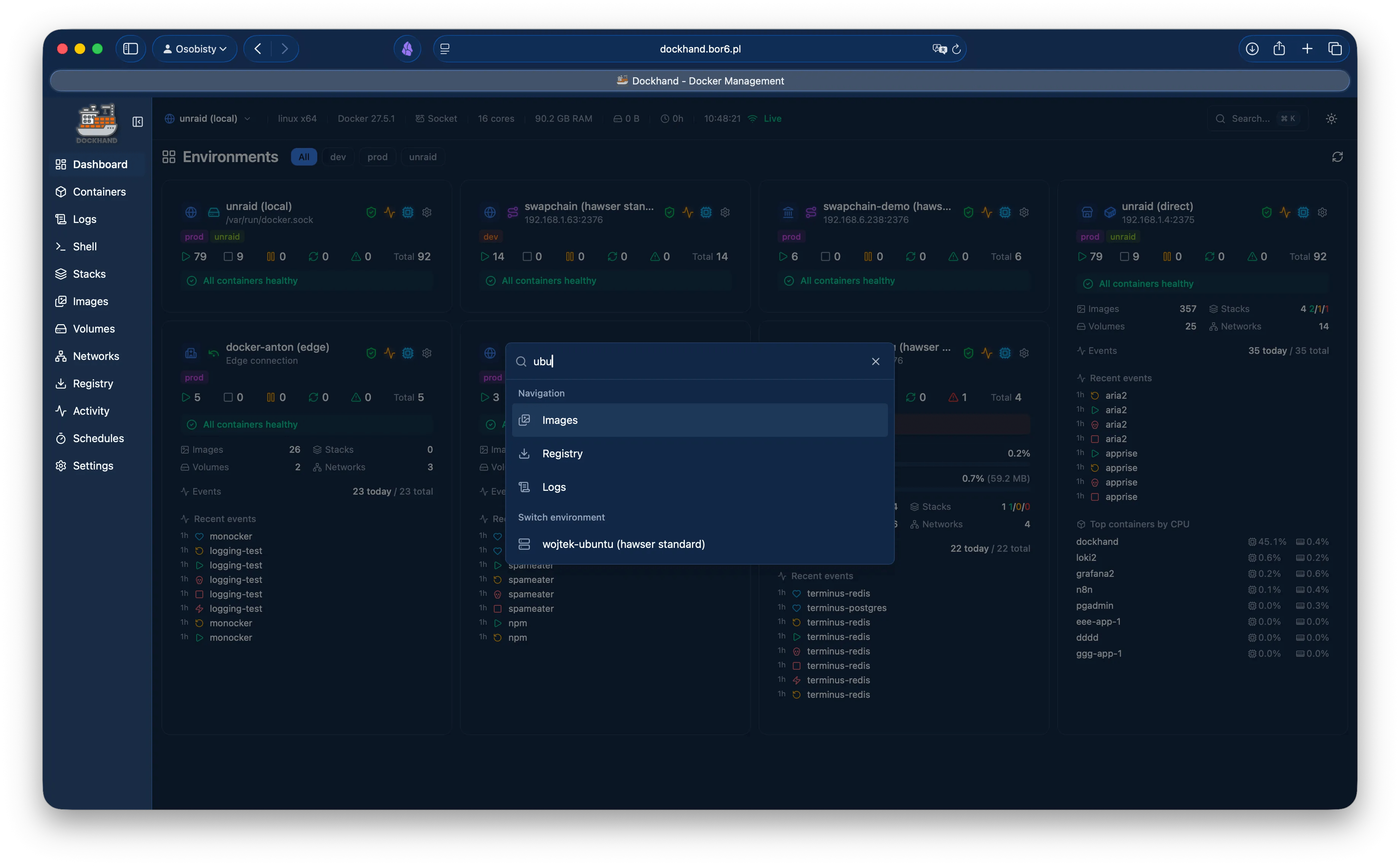Click the Images icon in search results
The height and width of the screenshot is (866, 1400).
pyautogui.click(x=524, y=420)
